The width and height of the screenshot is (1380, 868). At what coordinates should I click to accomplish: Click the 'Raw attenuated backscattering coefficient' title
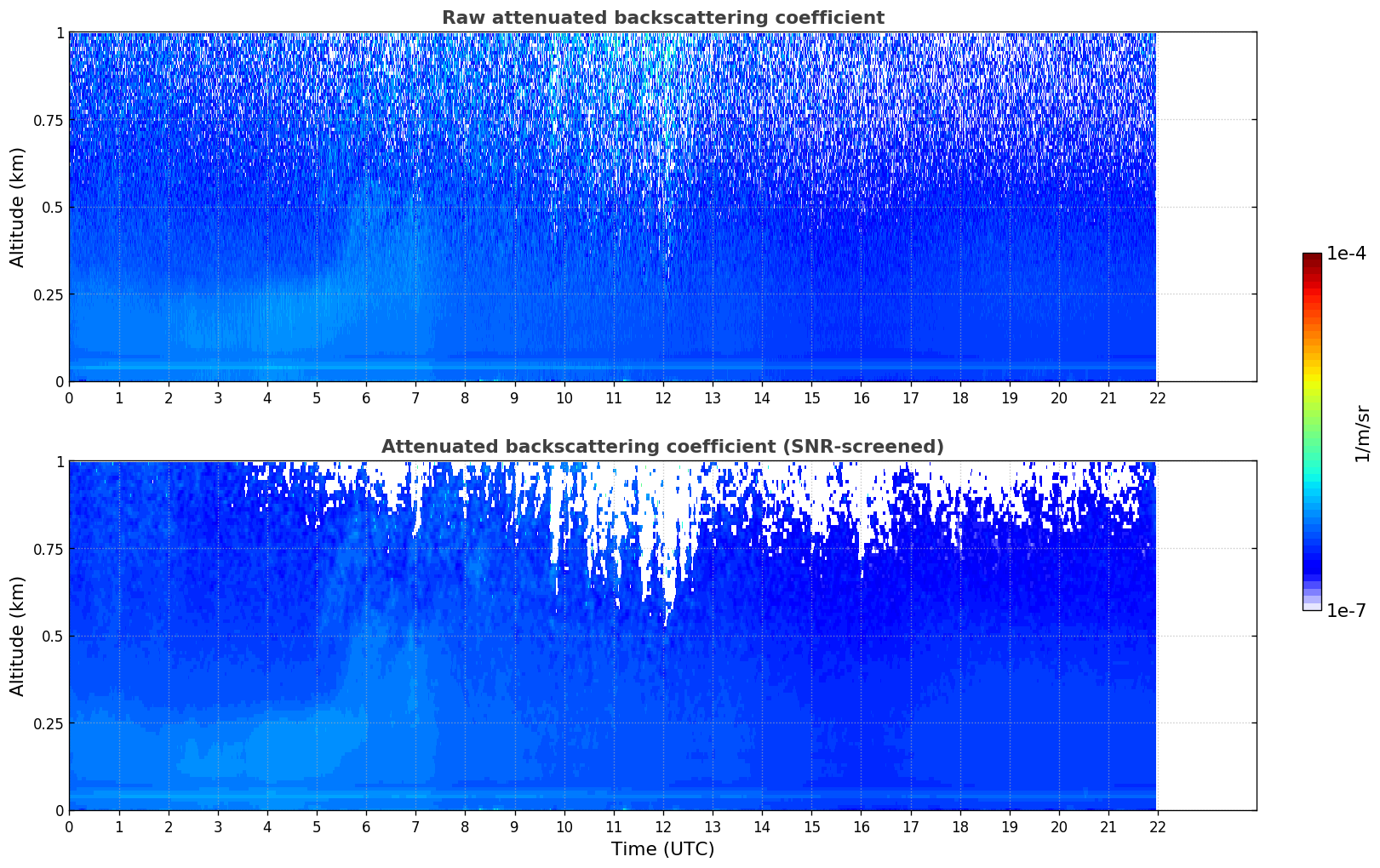[x=662, y=18]
